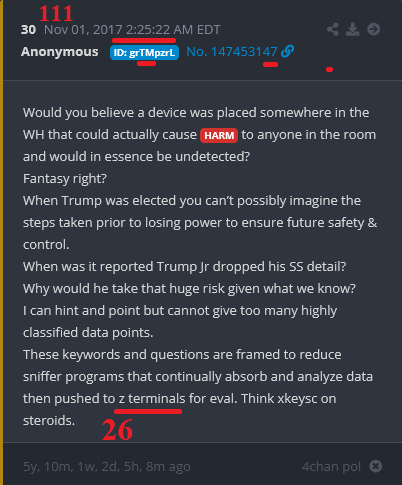Select the blue ID: grTMpzrL badge
Screen dimensions: 402x485
144,52
